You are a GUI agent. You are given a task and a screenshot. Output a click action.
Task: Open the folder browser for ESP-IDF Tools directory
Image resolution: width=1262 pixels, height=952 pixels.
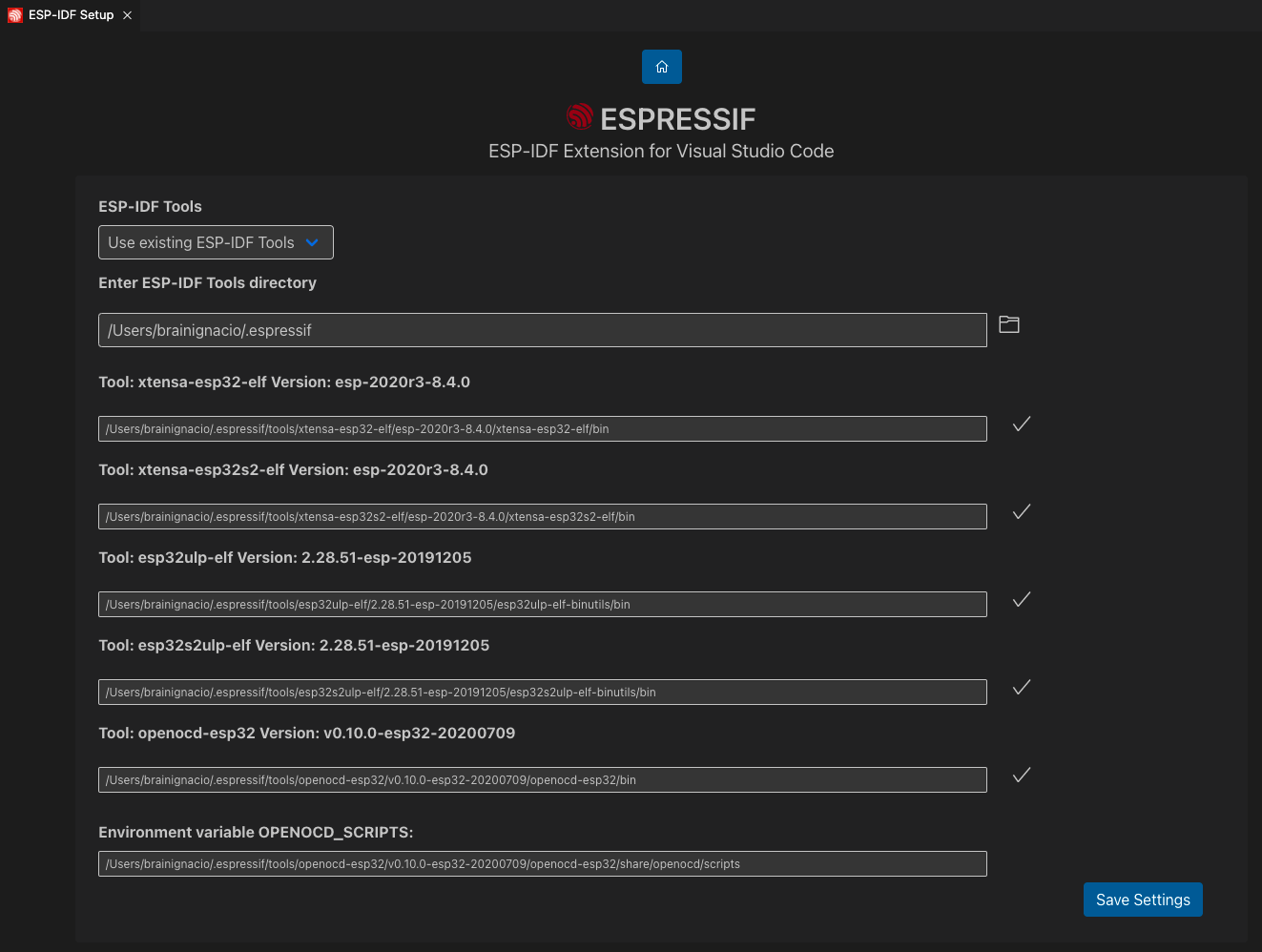(x=1008, y=324)
